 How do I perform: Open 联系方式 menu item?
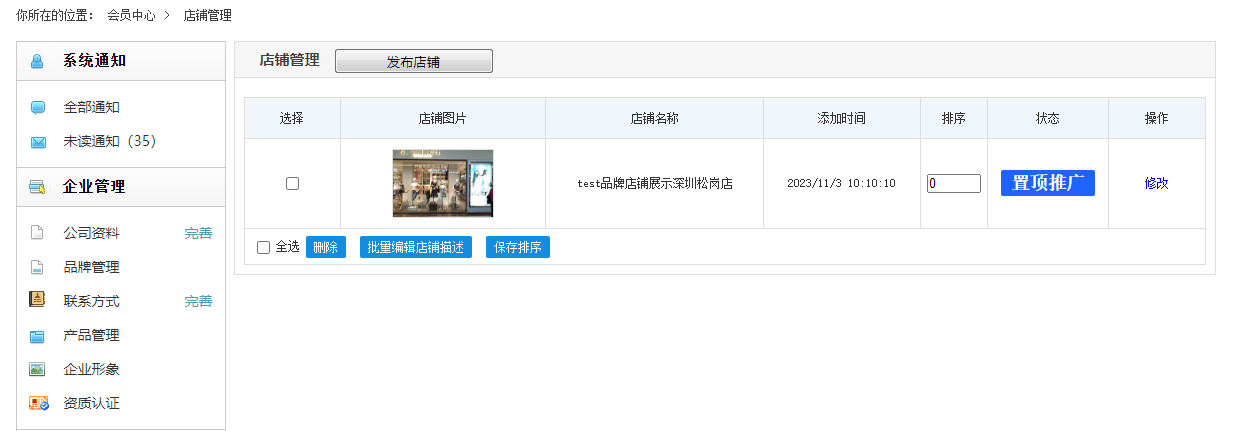91,301
